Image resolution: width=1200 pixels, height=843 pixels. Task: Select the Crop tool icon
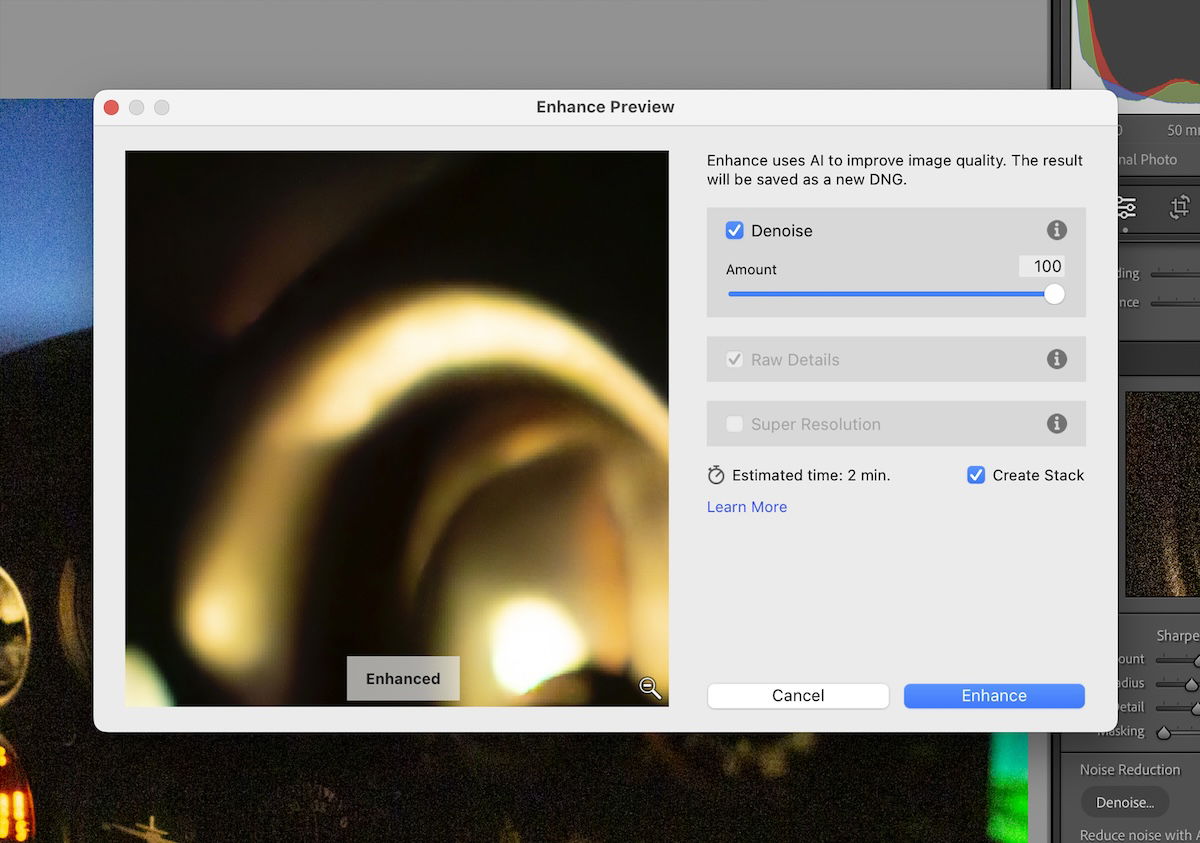pos(1179,207)
